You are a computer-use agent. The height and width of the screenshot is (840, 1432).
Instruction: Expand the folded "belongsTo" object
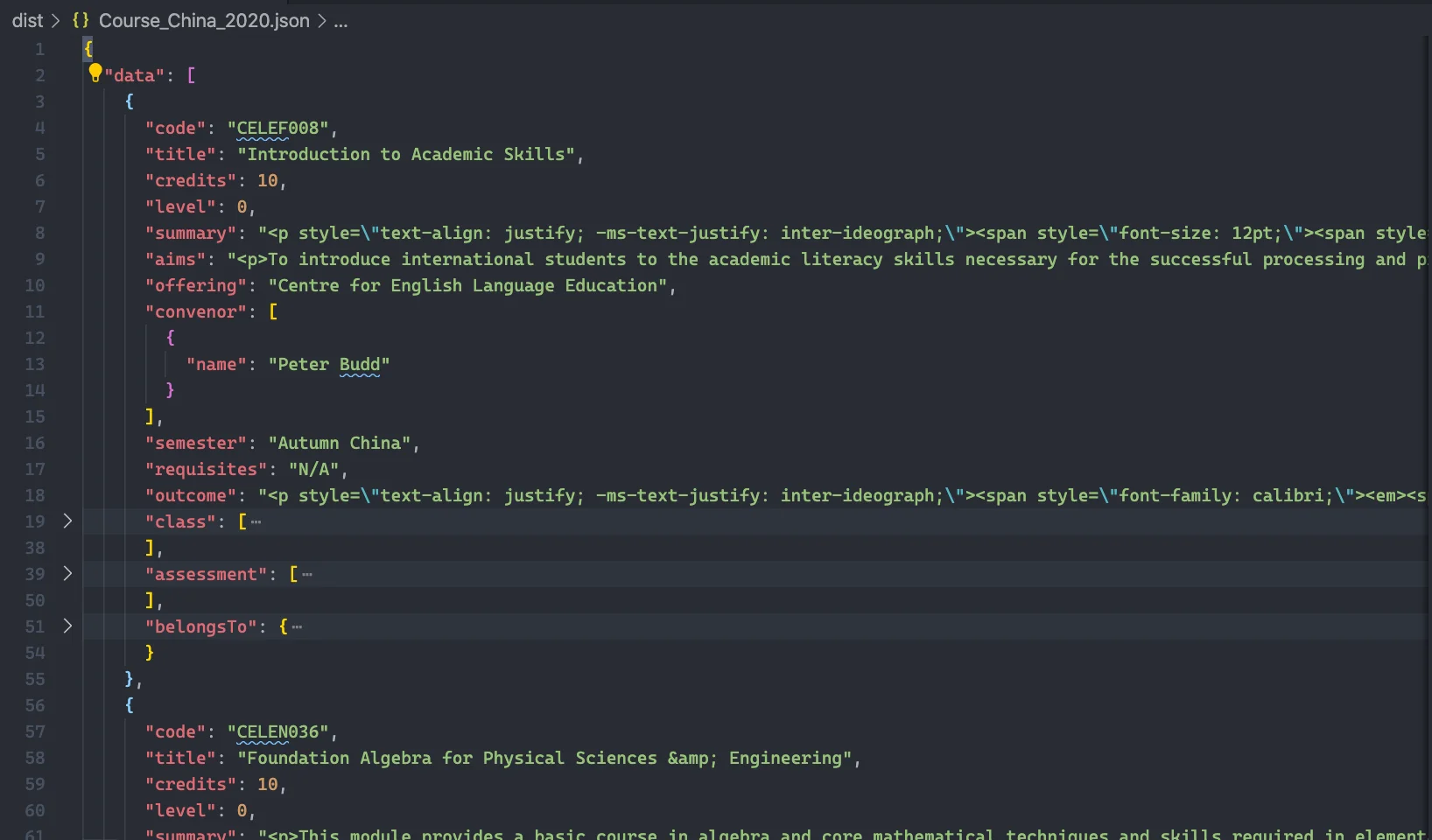tap(67, 626)
